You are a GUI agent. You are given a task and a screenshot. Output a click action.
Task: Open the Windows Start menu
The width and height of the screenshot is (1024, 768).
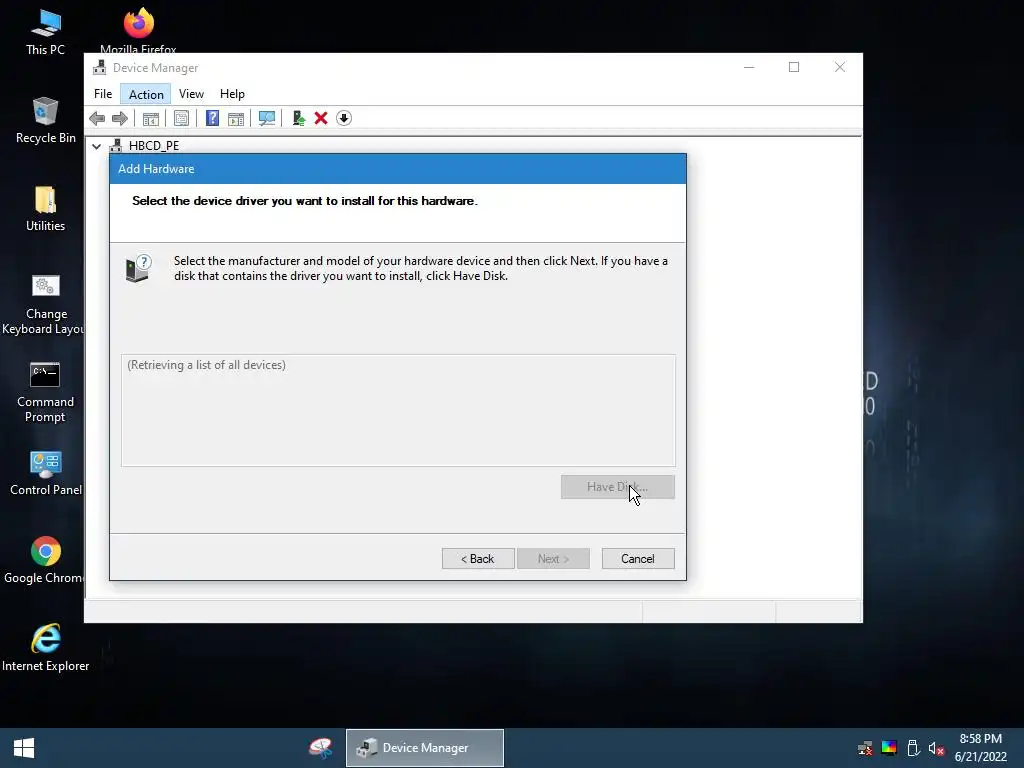[24, 748]
